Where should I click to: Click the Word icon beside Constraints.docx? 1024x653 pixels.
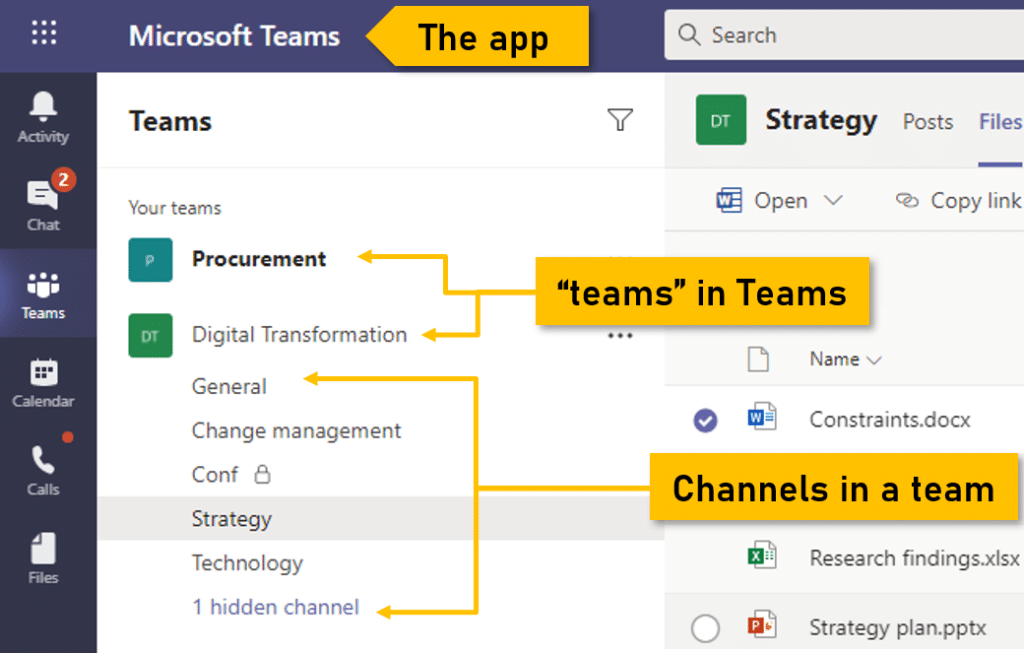tap(760, 420)
